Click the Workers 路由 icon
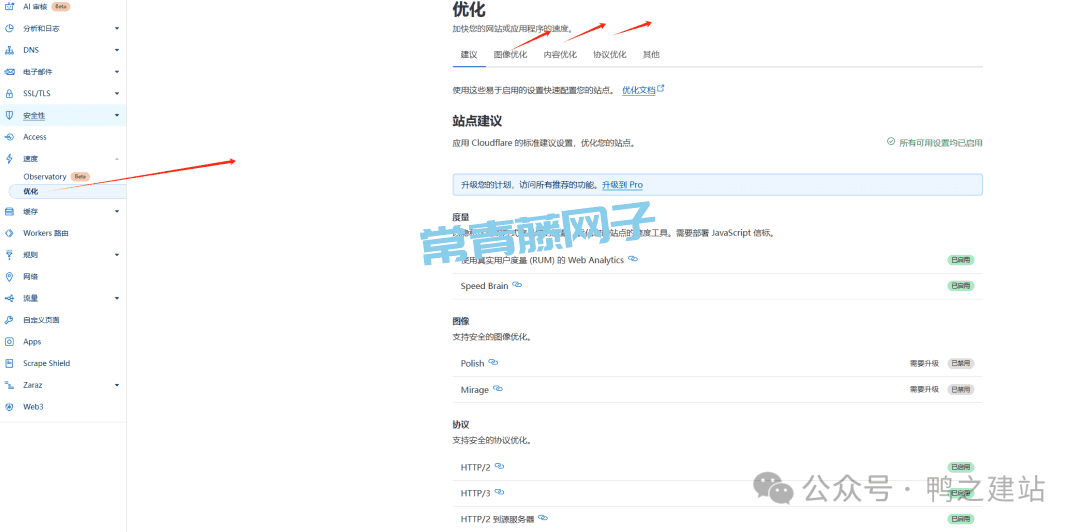The height and width of the screenshot is (532, 1080). pos(9,233)
